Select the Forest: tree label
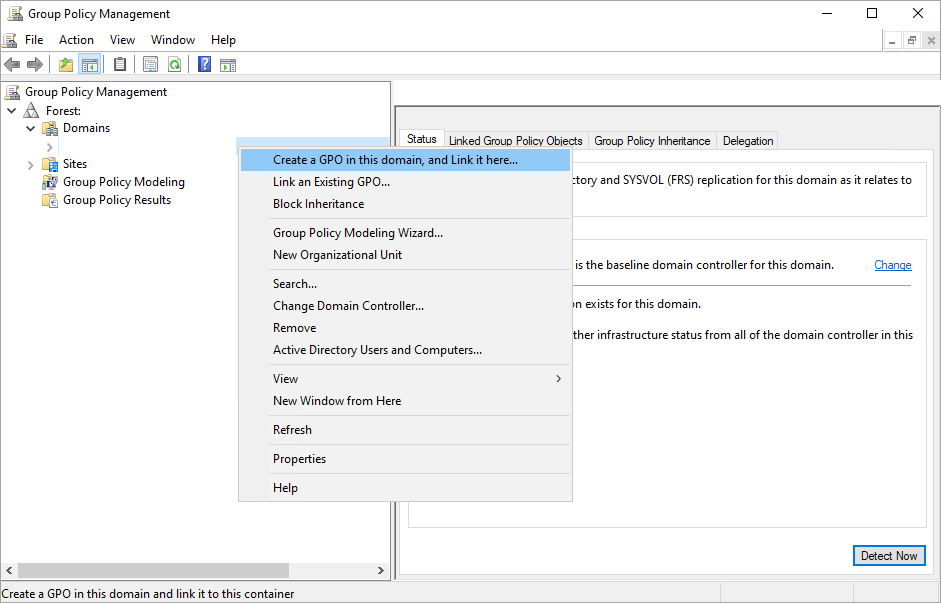This screenshot has height=603, width=941. click(x=63, y=110)
